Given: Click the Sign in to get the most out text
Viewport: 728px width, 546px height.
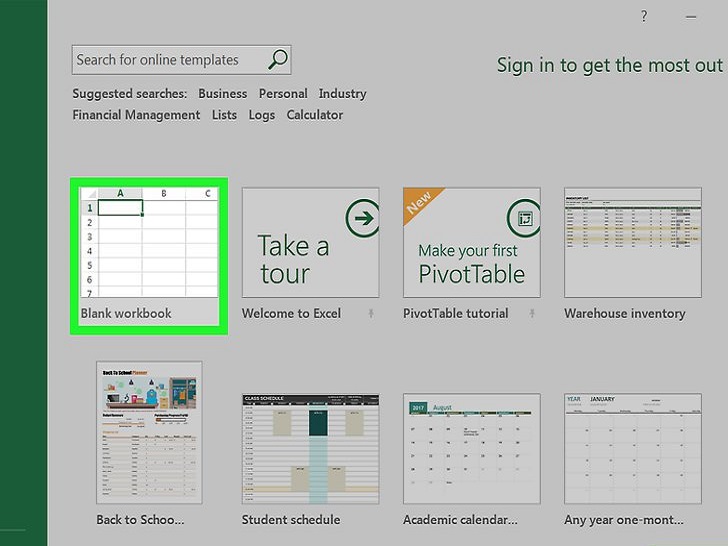Looking at the screenshot, I should (610, 65).
